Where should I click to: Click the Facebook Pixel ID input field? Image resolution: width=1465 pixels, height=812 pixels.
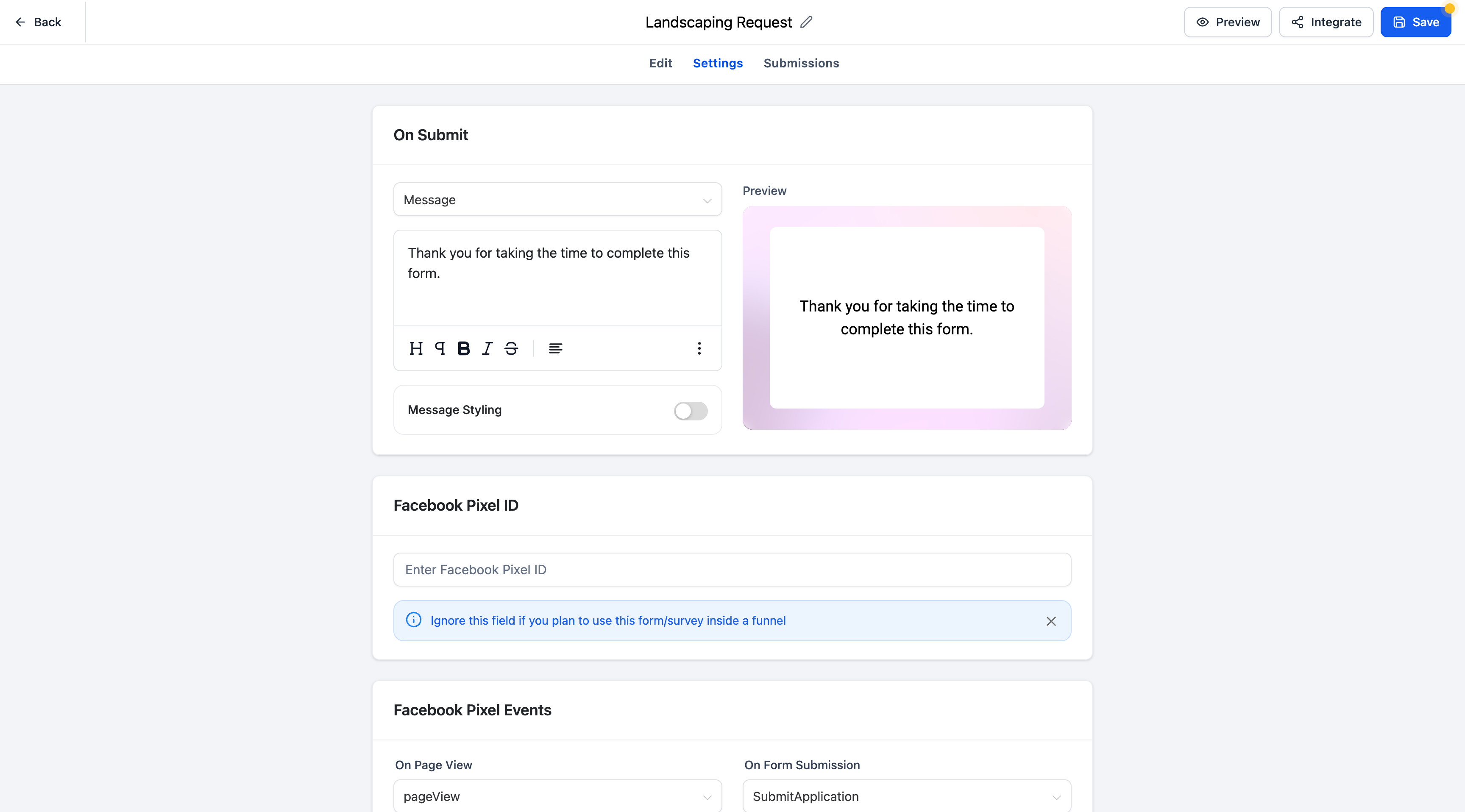tap(732, 570)
